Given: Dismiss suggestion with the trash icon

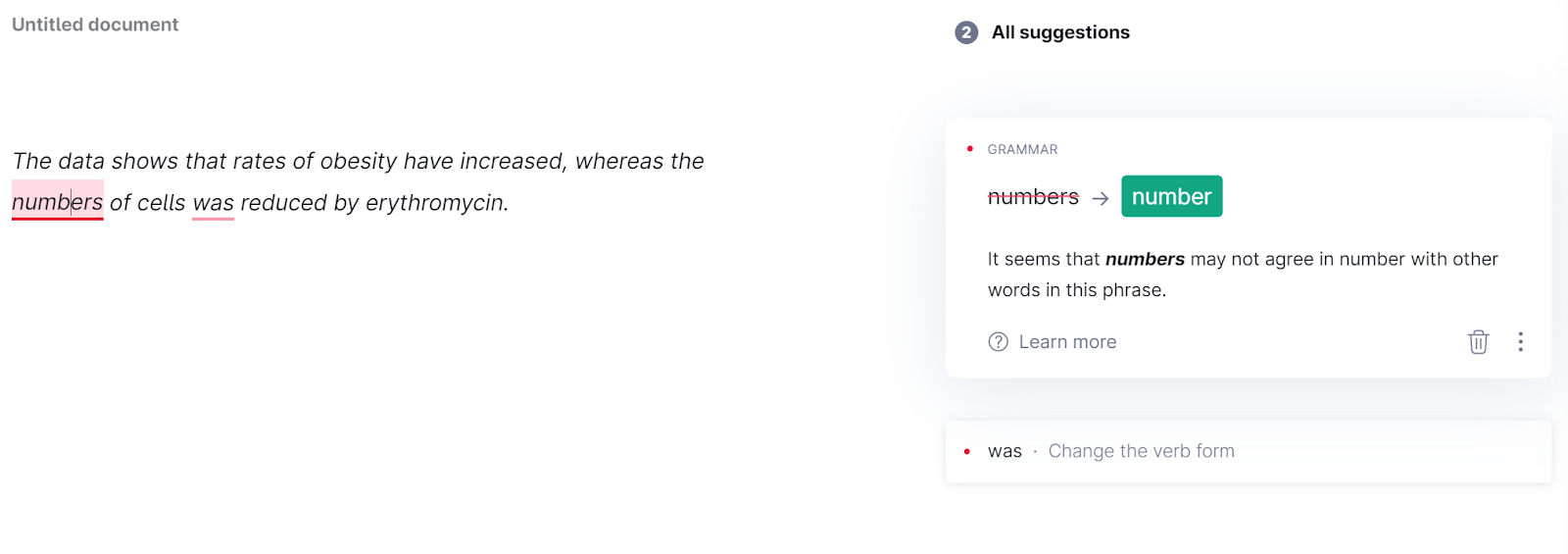Looking at the screenshot, I should (x=1478, y=341).
